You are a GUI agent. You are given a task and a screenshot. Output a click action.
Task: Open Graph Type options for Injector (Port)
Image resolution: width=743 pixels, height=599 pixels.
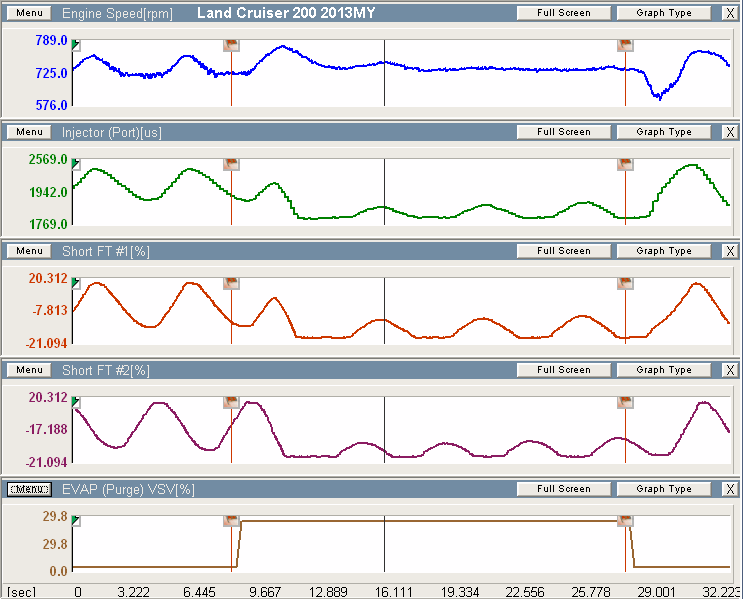pyautogui.click(x=663, y=132)
